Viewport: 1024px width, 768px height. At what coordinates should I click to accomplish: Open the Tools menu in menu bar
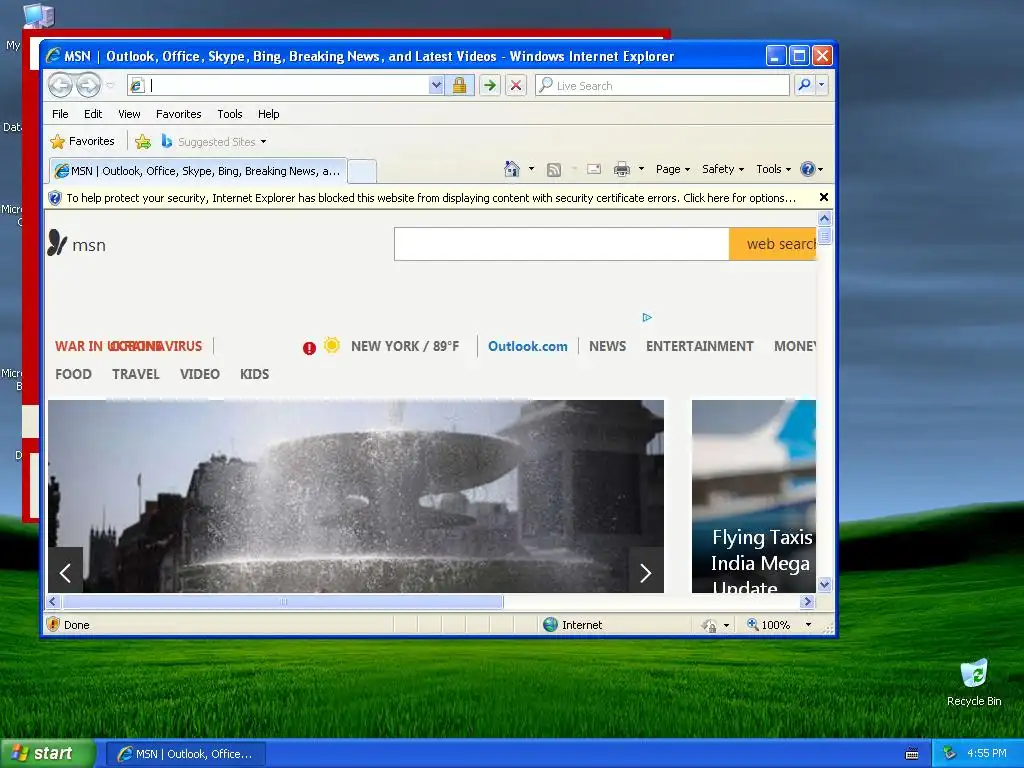[x=230, y=114]
